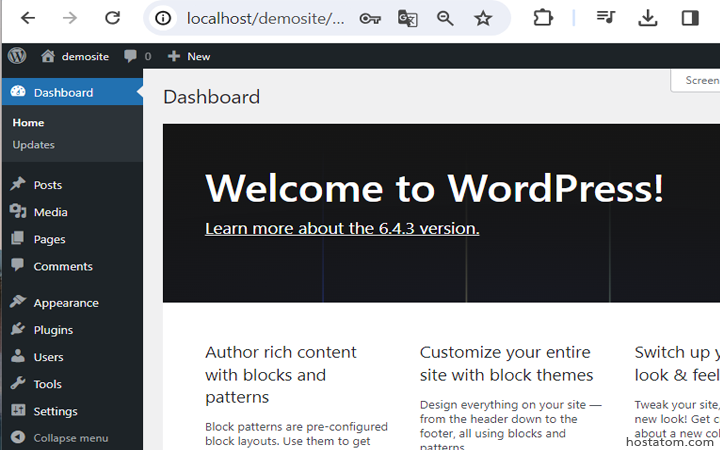Click the localhost/demosite address bar URL

pos(265,18)
